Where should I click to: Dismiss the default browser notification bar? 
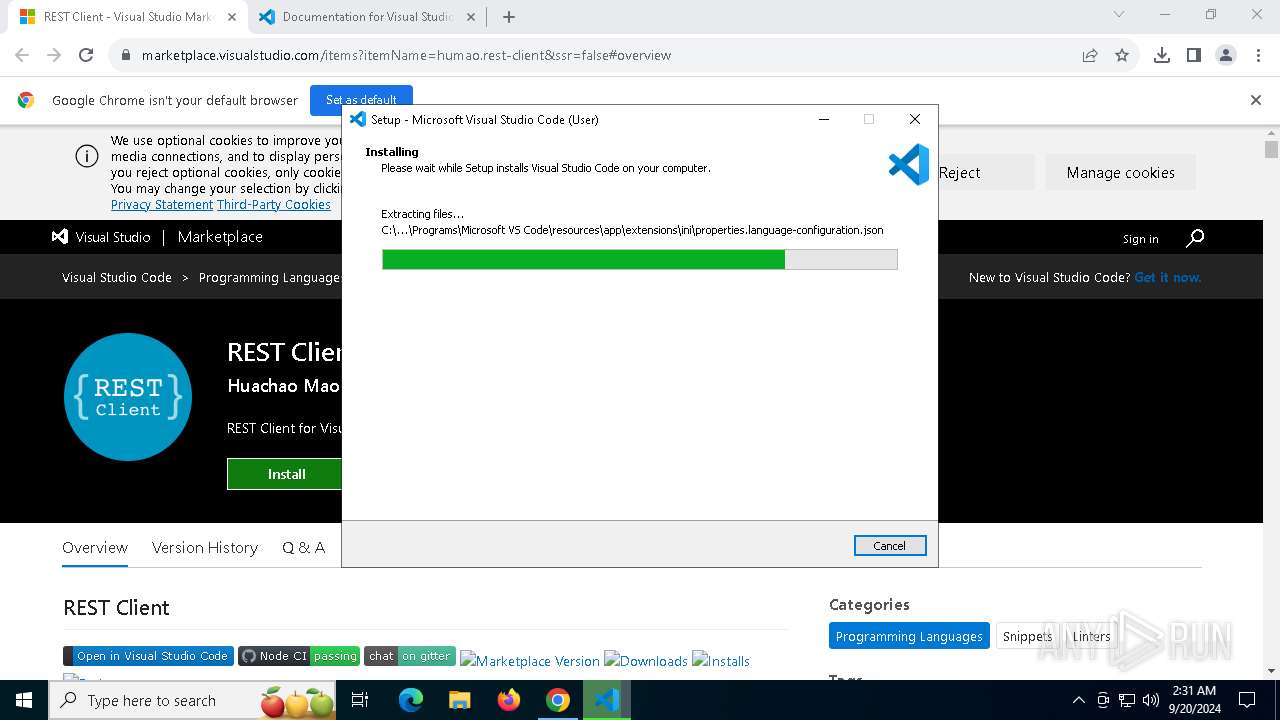tap(1256, 100)
